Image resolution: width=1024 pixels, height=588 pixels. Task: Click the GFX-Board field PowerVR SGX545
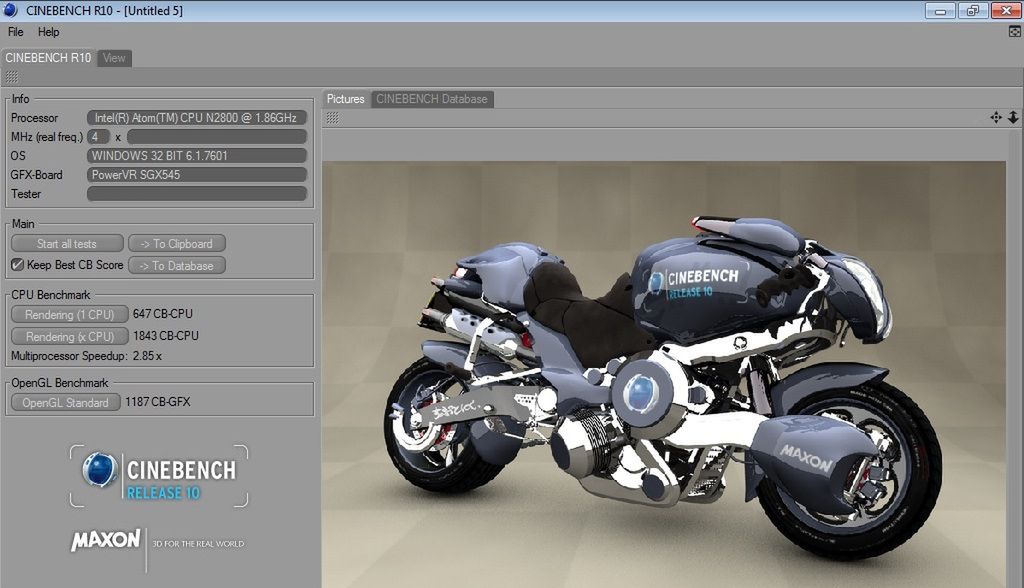point(197,174)
